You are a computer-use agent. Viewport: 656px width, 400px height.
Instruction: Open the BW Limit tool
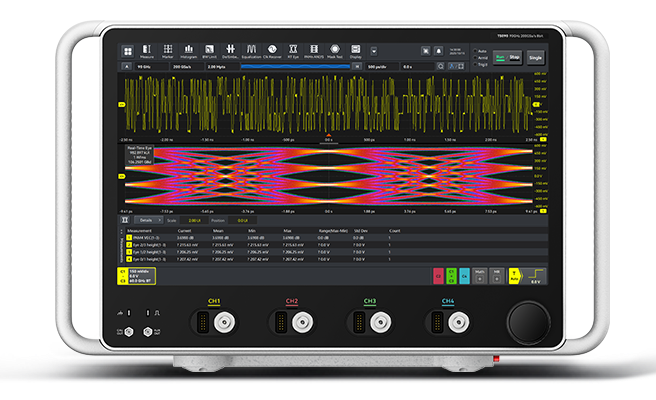pyautogui.click(x=209, y=51)
